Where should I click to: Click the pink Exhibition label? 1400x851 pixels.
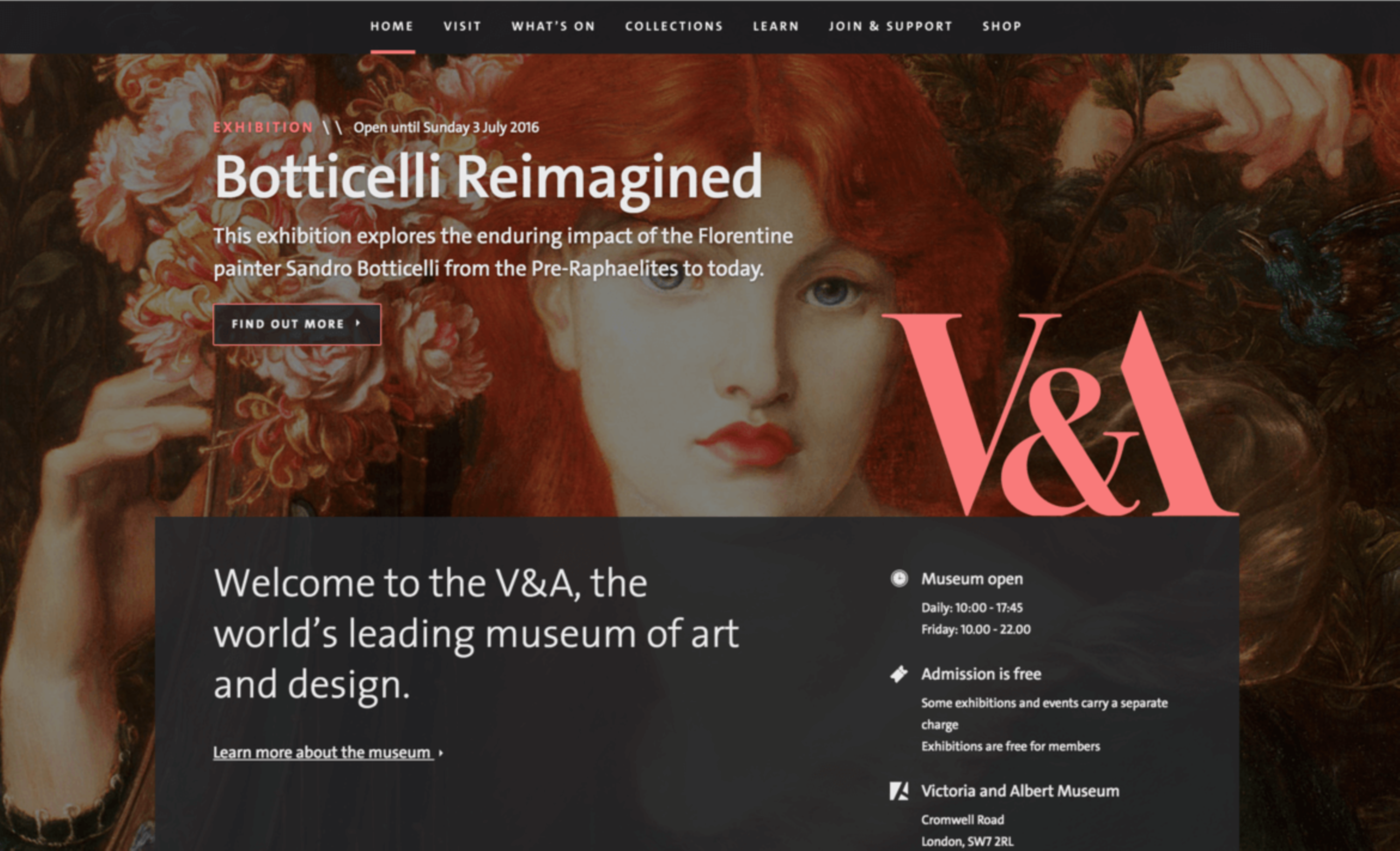coord(263,127)
